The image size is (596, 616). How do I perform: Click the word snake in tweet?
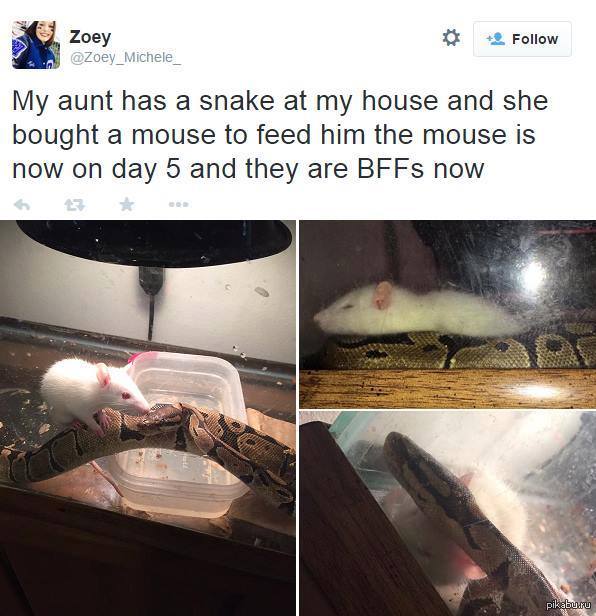pyautogui.click(x=237, y=101)
